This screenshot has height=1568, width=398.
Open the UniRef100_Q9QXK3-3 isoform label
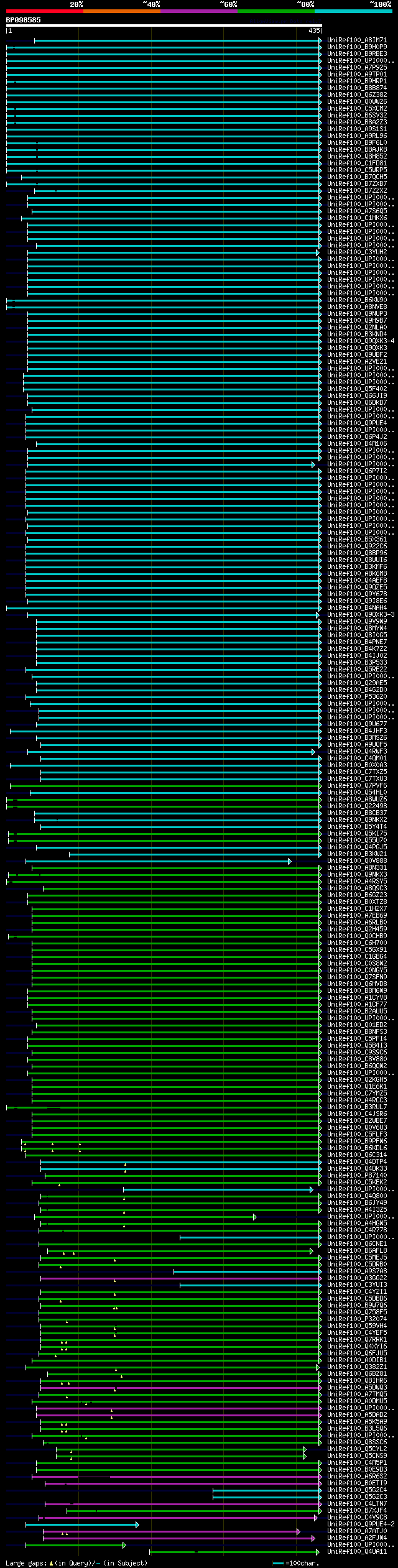tap(361, 614)
